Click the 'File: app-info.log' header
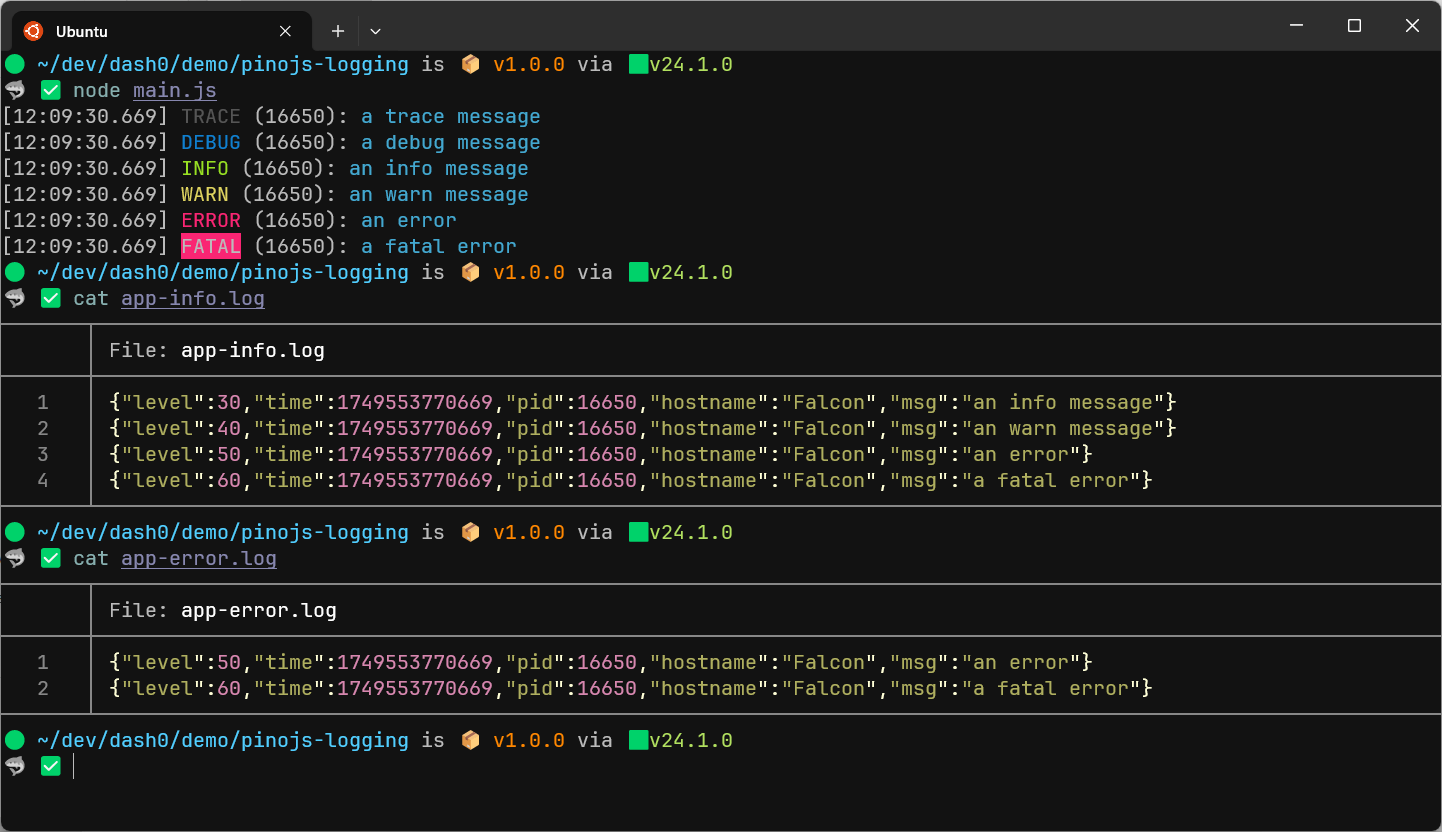The image size is (1442, 832). click(217, 351)
